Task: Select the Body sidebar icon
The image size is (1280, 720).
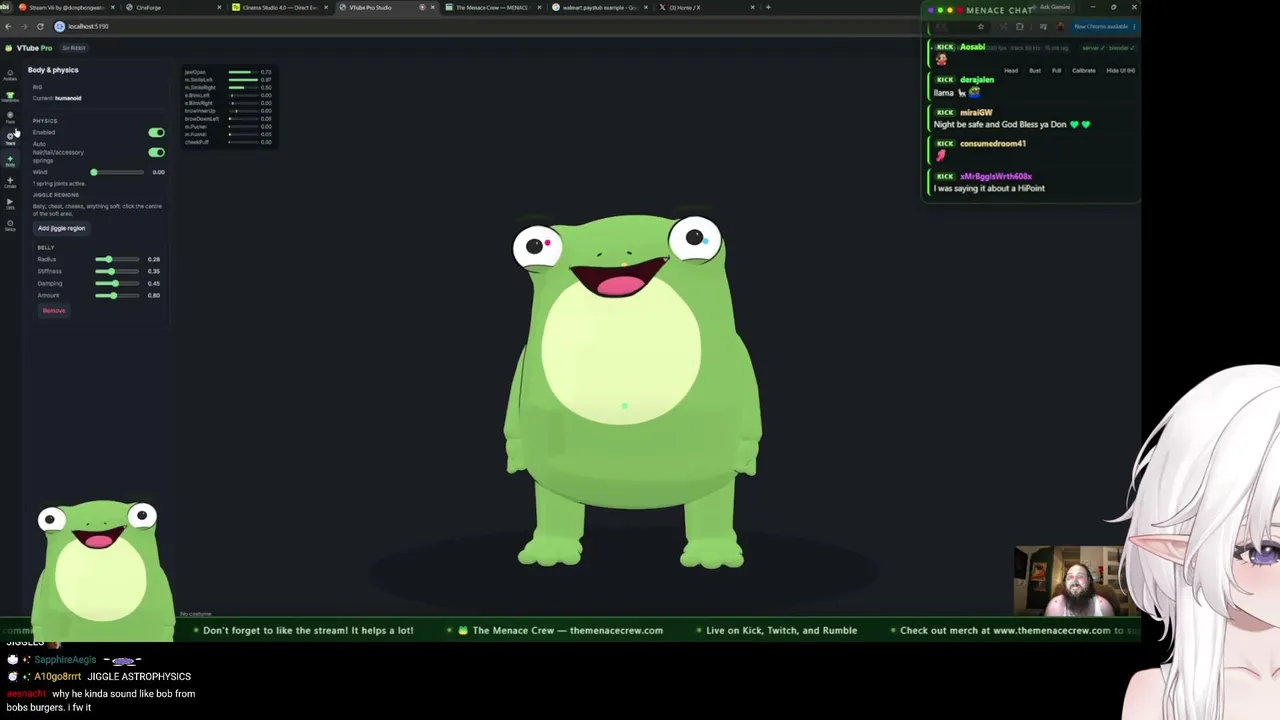Action: [10, 160]
